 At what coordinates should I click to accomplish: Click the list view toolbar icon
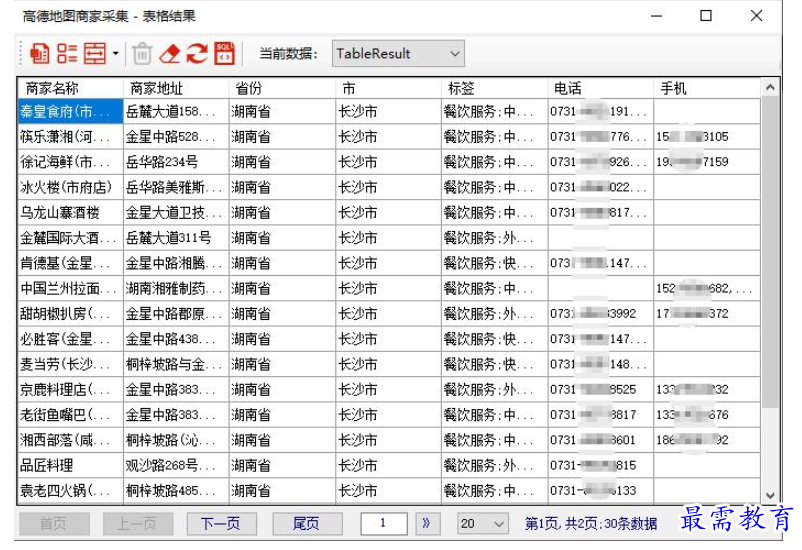(67, 53)
